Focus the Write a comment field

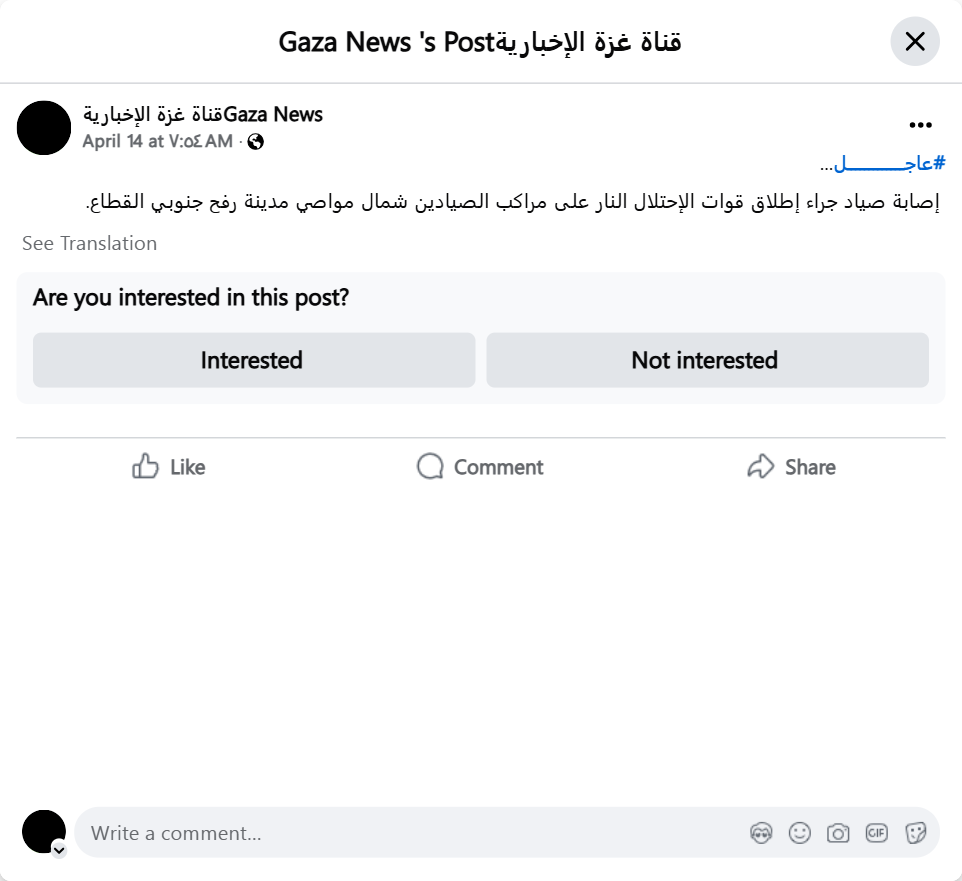click(x=400, y=833)
